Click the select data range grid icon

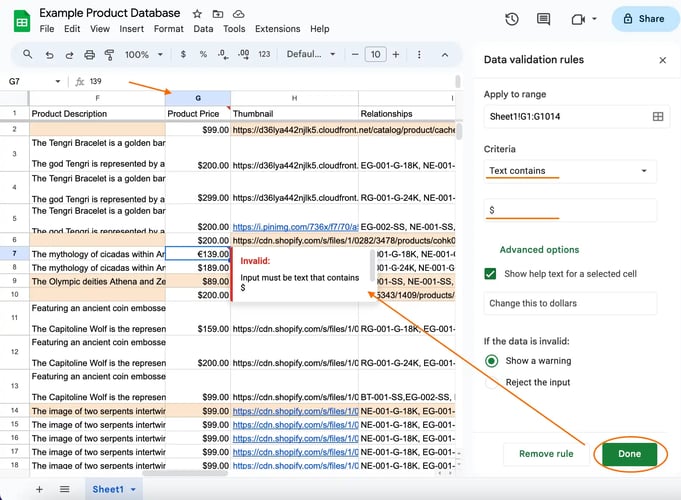[x=658, y=117]
